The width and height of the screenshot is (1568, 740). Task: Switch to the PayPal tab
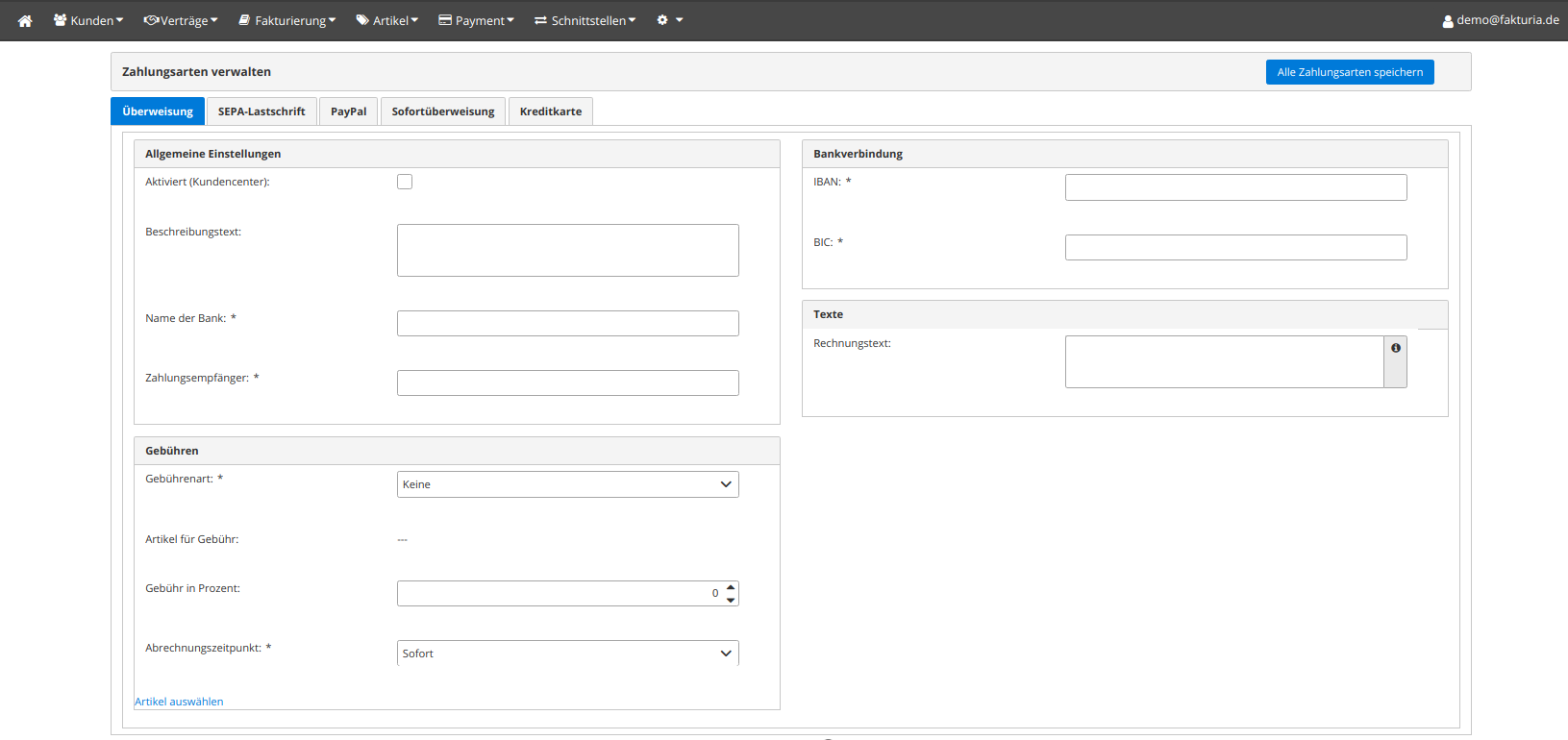coord(348,111)
